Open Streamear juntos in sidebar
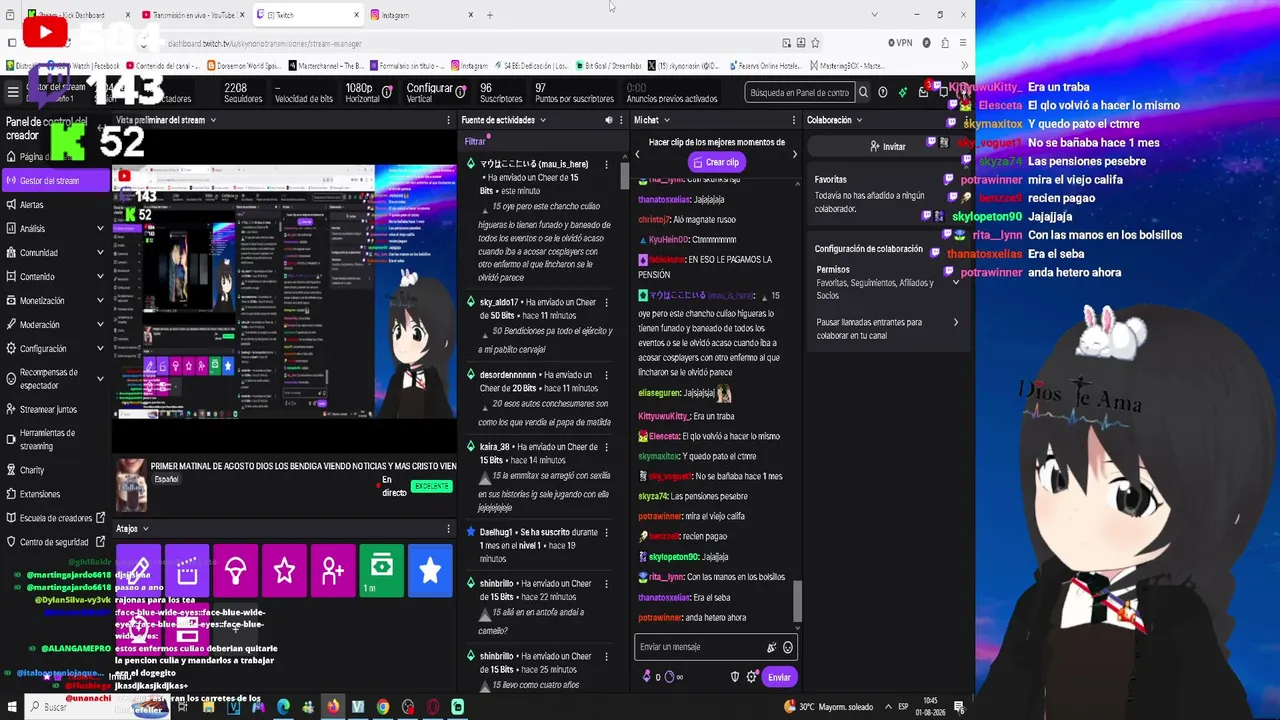 tap(56, 409)
